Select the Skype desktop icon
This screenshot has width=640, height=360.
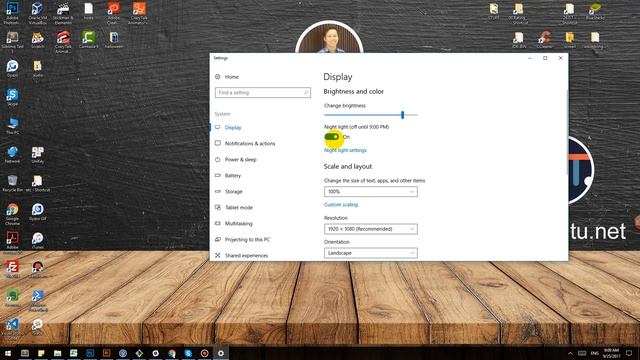coord(12,98)
